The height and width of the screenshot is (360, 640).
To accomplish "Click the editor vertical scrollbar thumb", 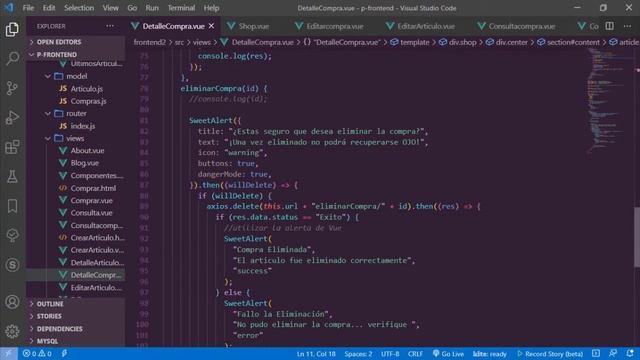I will pyautogui.click(x=637, y=237).
